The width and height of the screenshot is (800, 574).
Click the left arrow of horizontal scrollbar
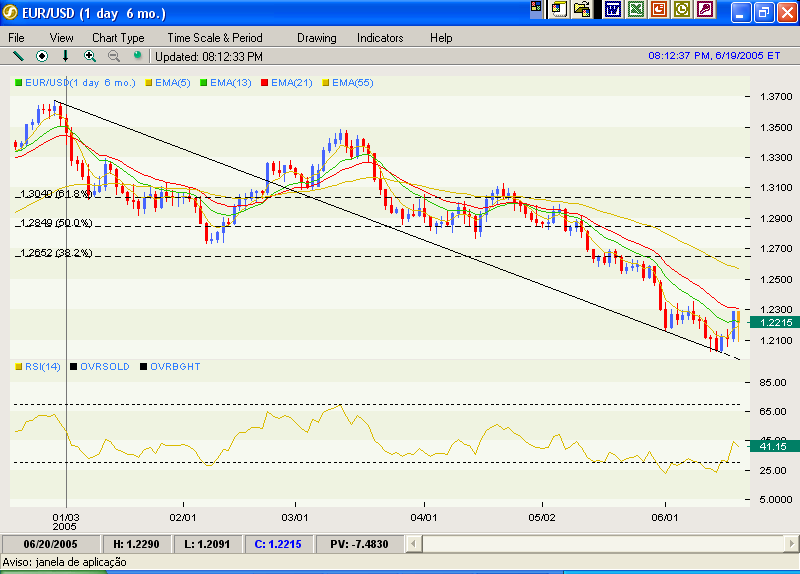[413, 544]
